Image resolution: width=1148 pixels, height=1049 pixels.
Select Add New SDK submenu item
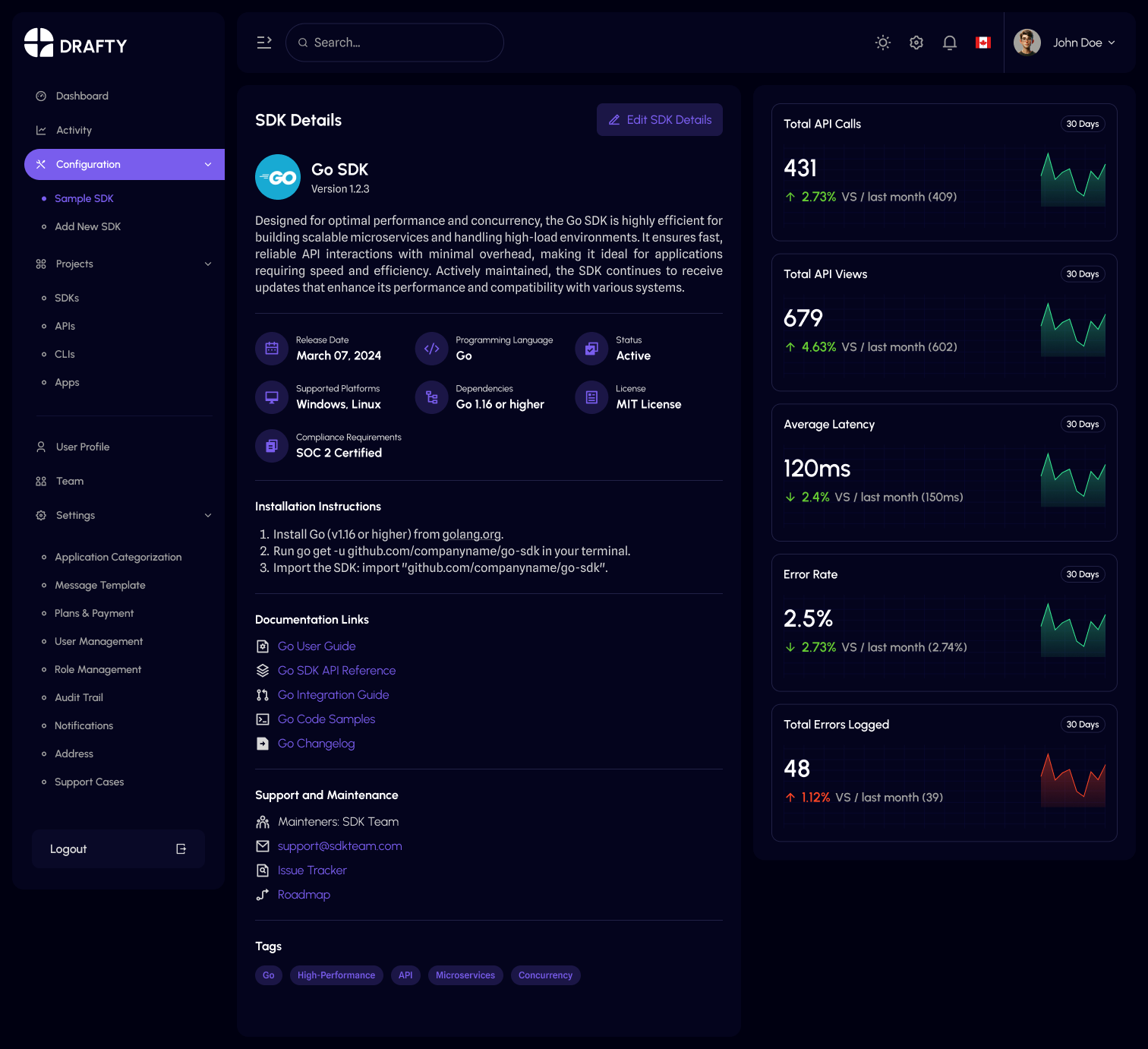click(x=87, y=226)
